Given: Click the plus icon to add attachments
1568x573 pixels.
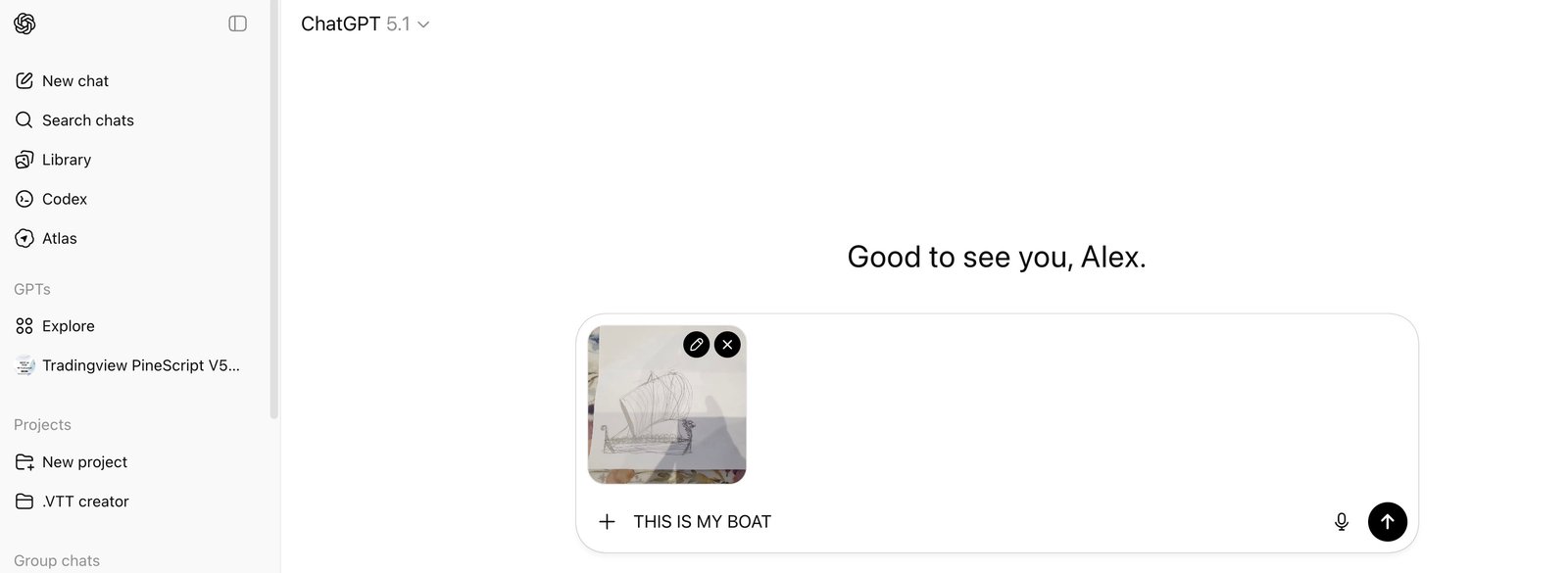Looking at the screenshot, I should [x=607, y=522].
